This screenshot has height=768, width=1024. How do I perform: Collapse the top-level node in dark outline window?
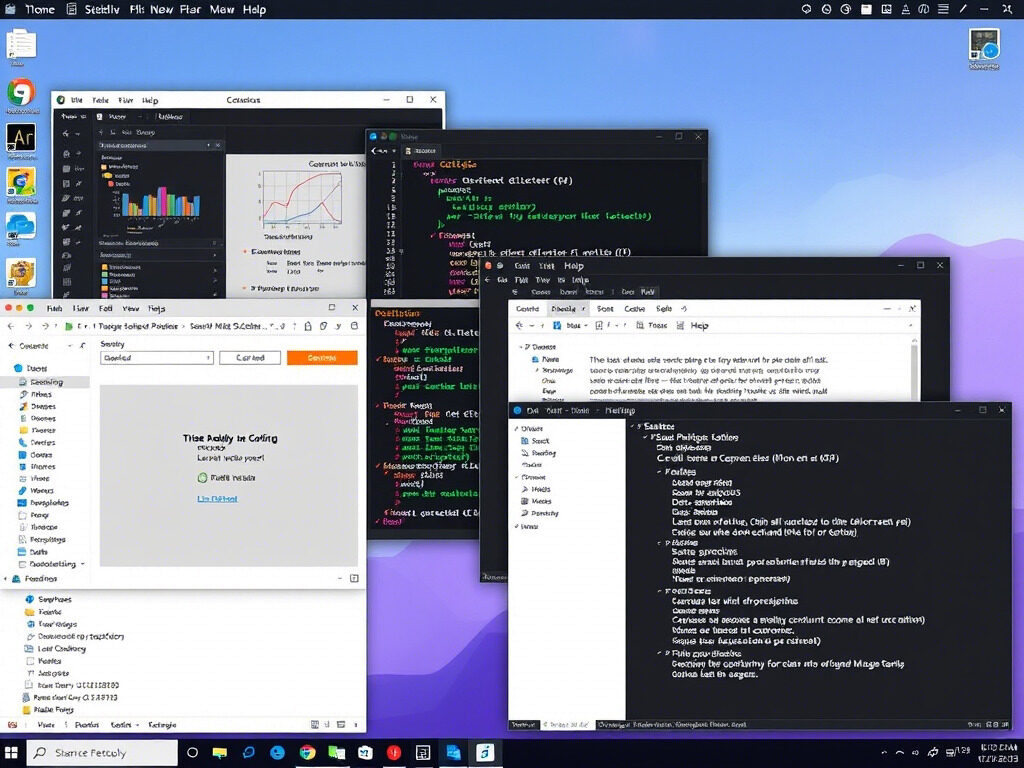(x=632, y=426)
